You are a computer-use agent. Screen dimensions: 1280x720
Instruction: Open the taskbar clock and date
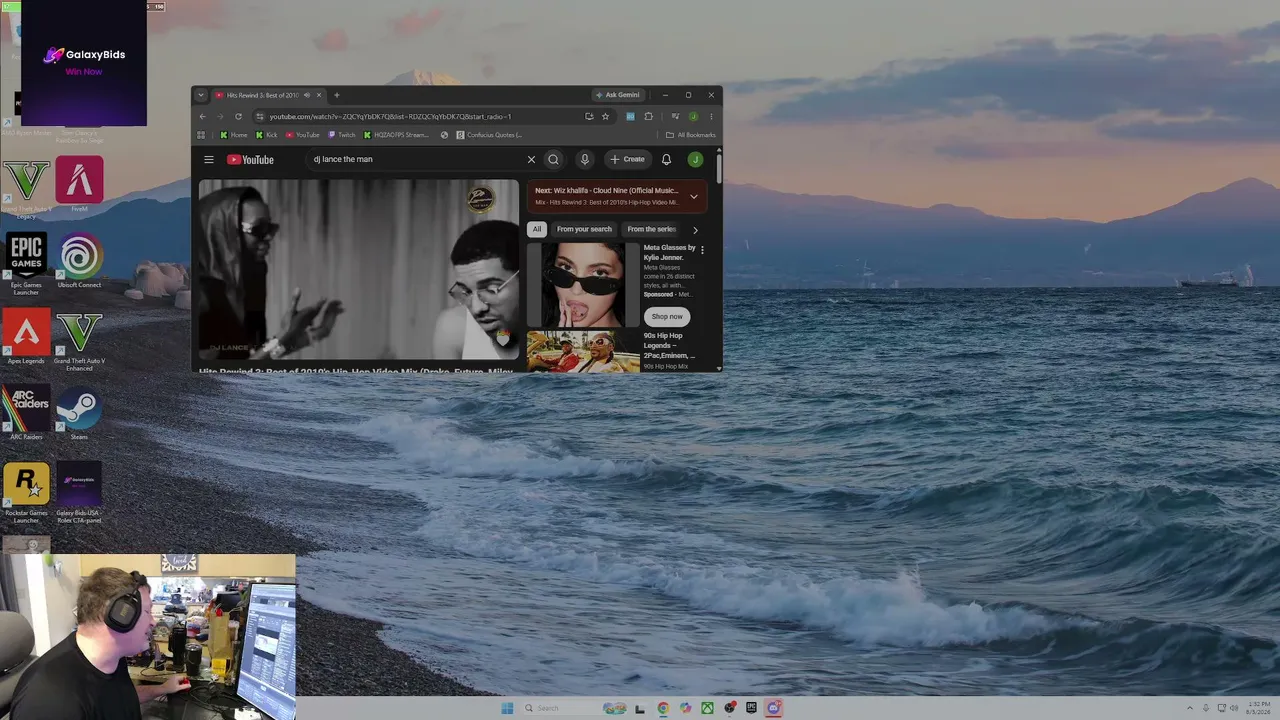coord(1259,708)
